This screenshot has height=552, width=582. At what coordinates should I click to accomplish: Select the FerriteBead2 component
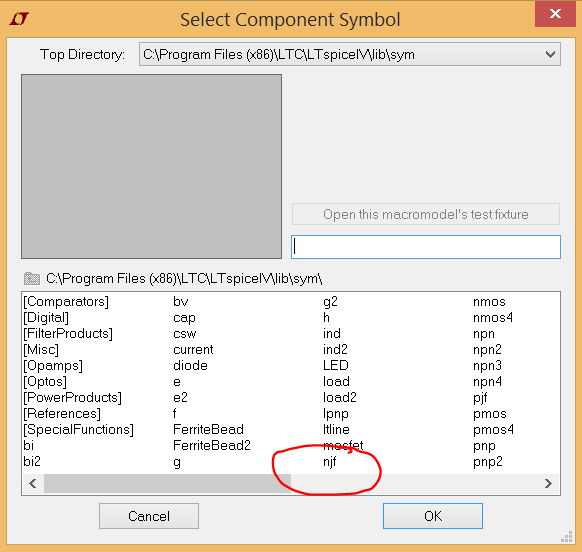212,445
